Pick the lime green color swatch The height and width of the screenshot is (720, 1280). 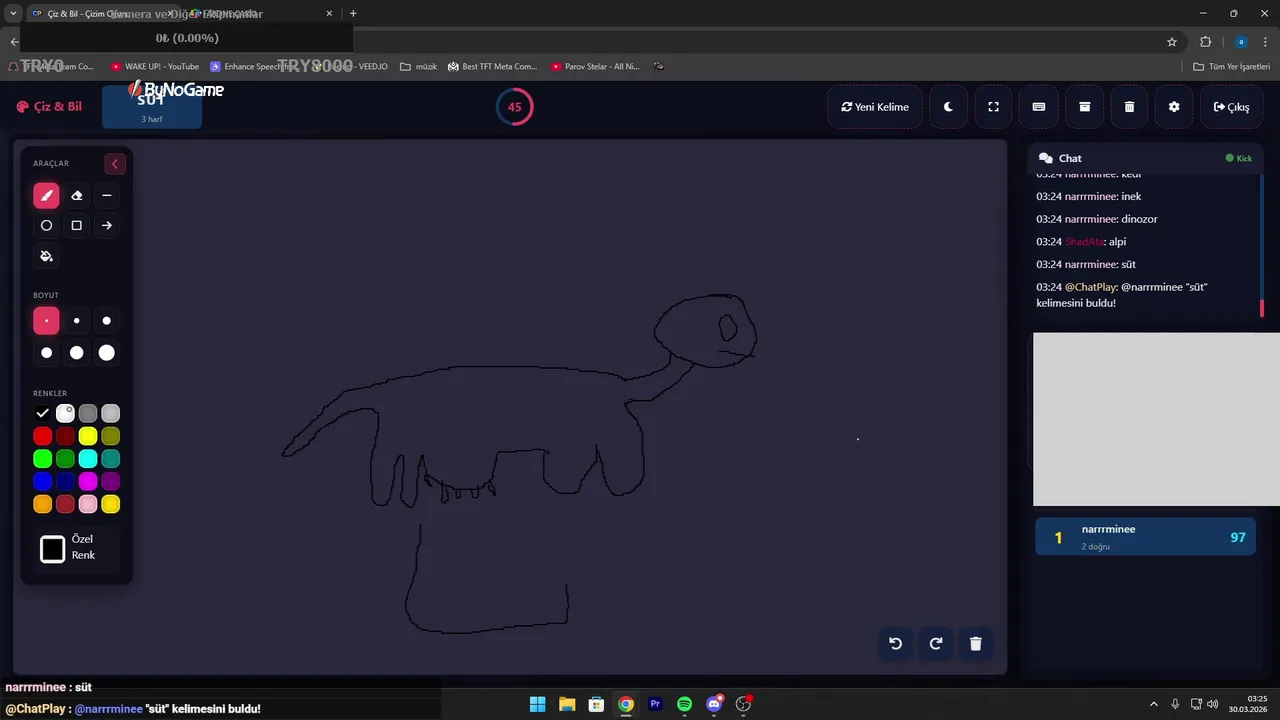pyautogui.click(x=42, y=459)
